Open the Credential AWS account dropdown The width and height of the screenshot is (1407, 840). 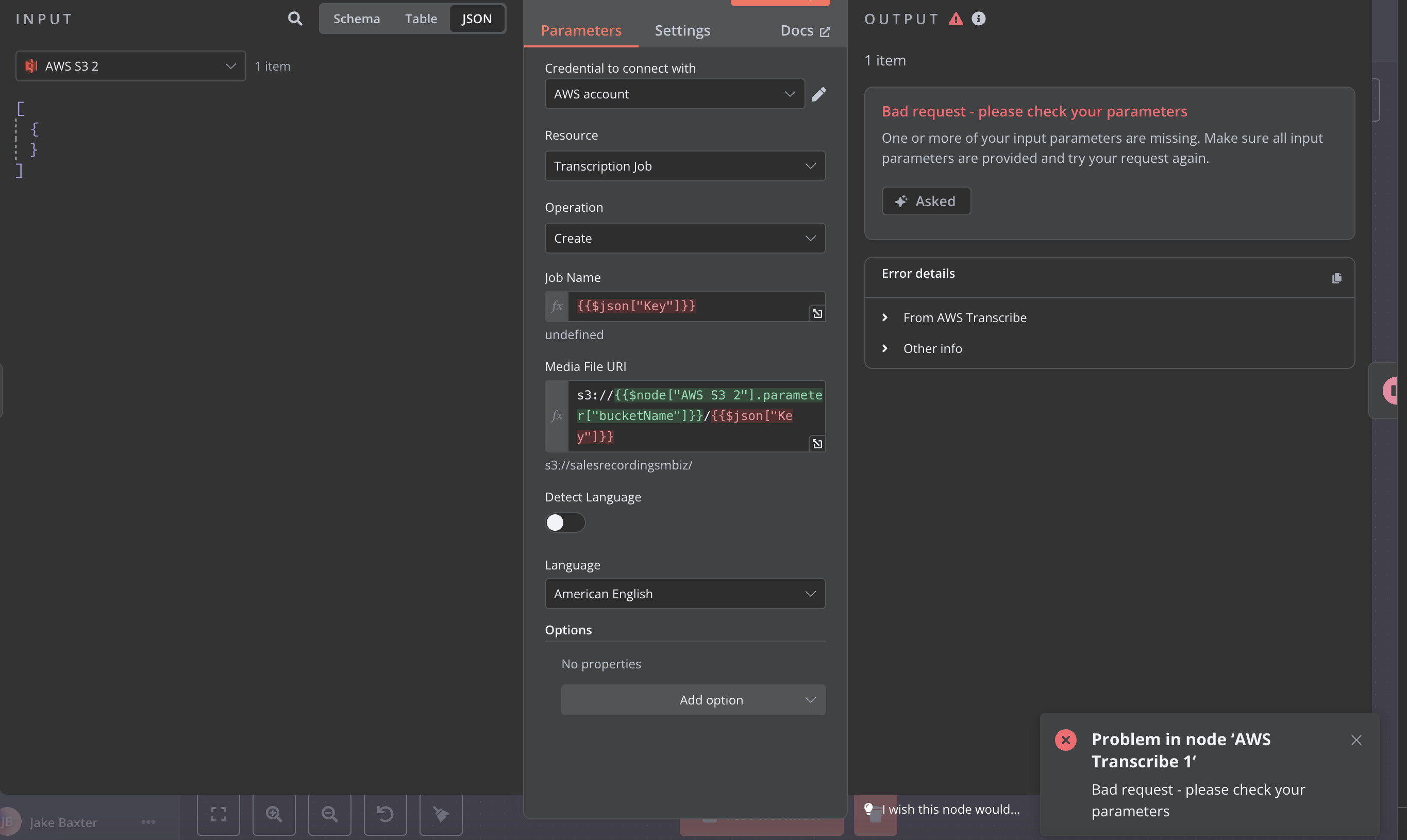pos(675,94)
